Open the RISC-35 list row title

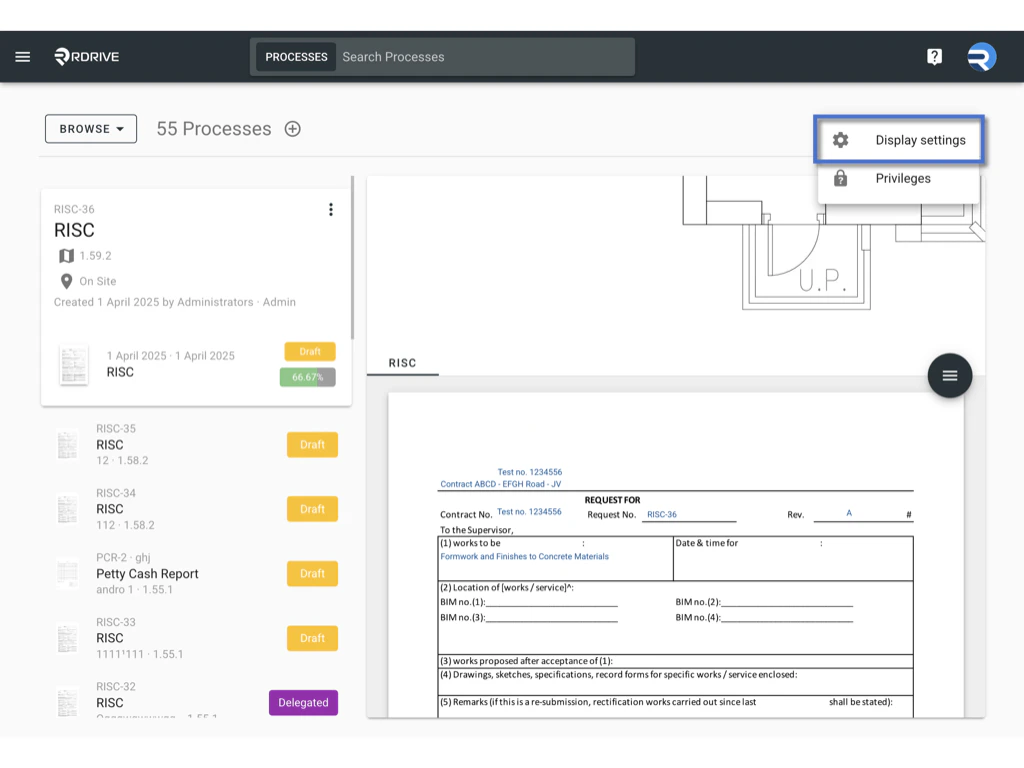(110, 445)
